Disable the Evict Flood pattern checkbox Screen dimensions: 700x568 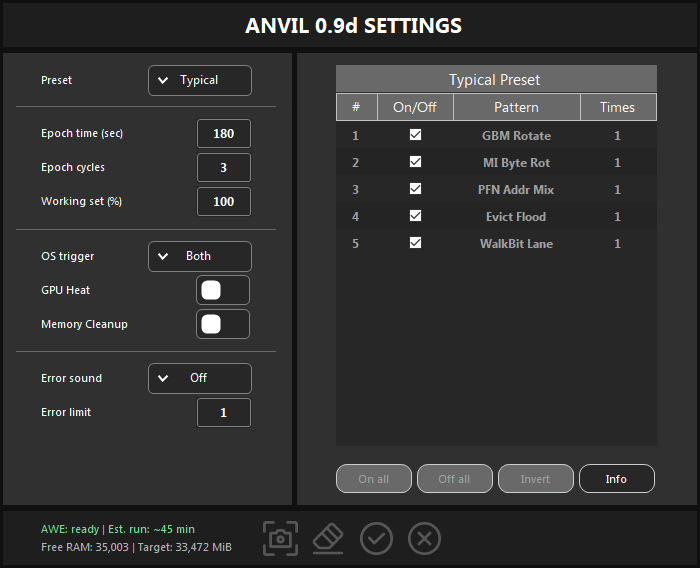coord(416,216)
